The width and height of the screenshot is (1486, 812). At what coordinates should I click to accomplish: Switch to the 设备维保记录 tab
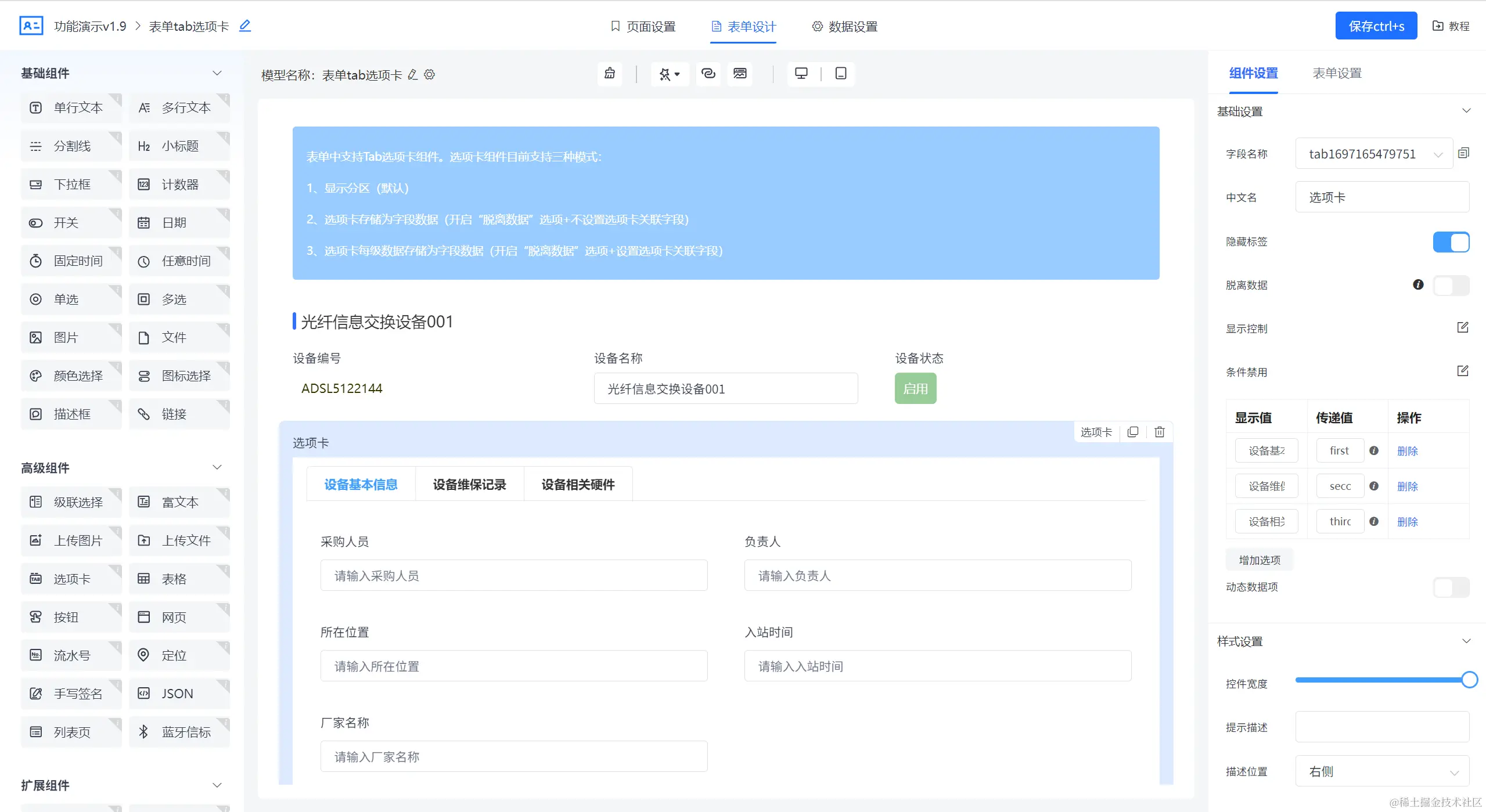click(469, 485)
